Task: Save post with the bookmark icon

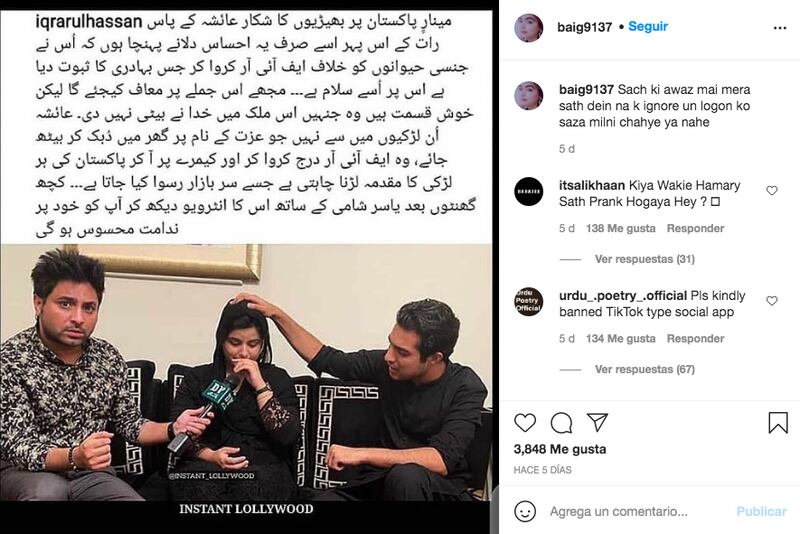Action: 778,423
